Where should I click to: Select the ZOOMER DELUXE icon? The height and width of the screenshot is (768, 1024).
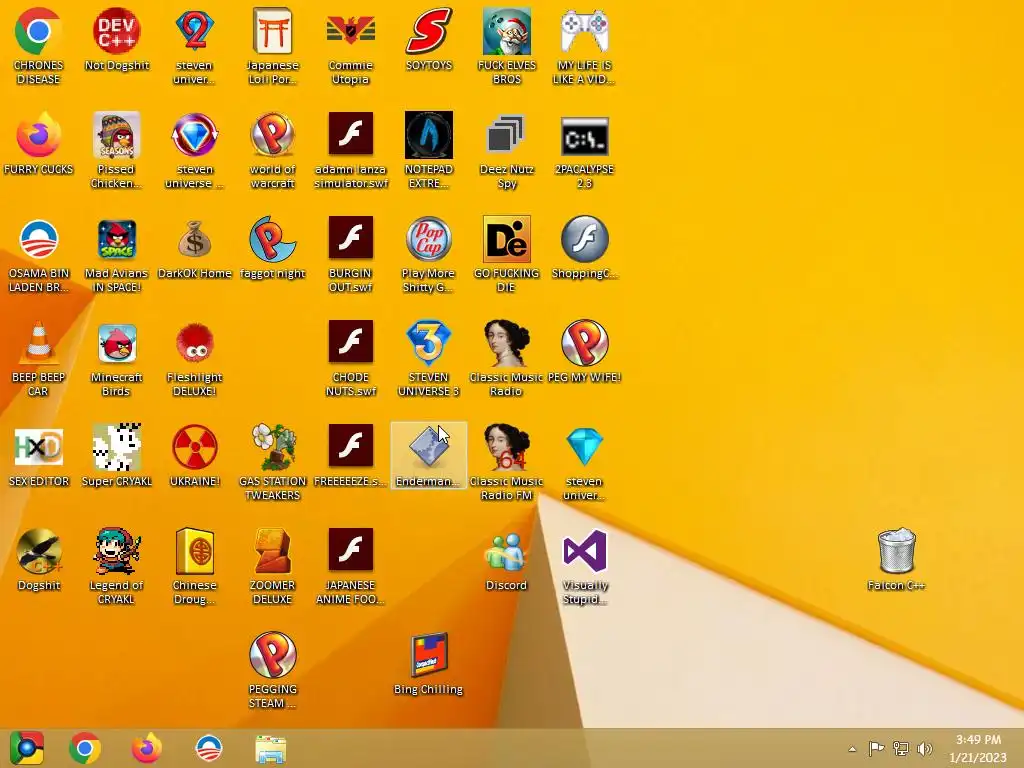coord(272,551)
